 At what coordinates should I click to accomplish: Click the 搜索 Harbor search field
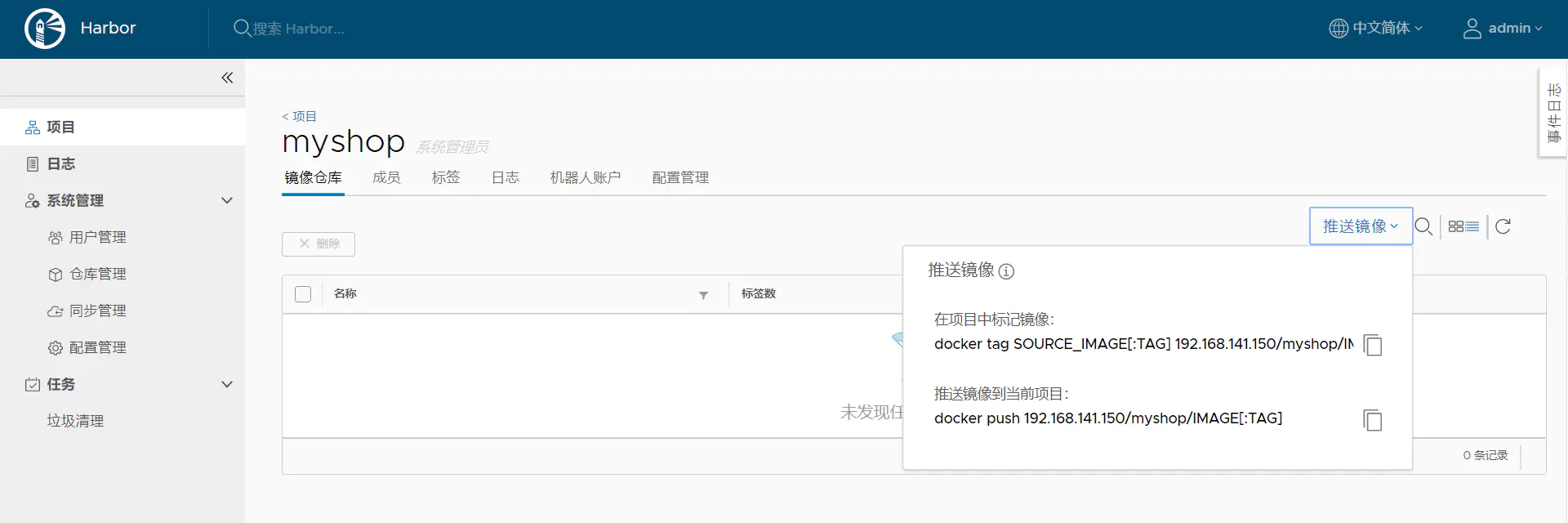299,29
